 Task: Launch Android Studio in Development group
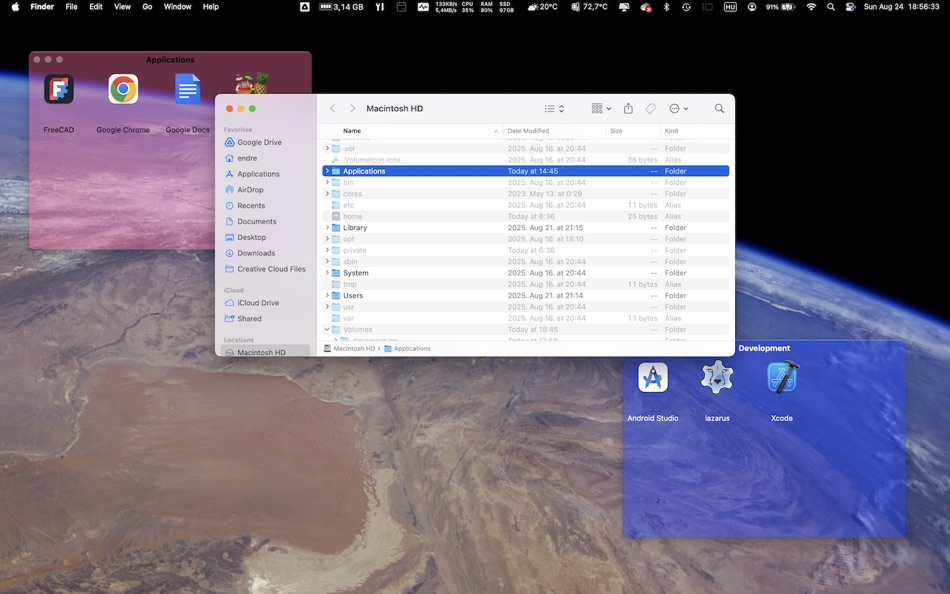tap(653, 378)
